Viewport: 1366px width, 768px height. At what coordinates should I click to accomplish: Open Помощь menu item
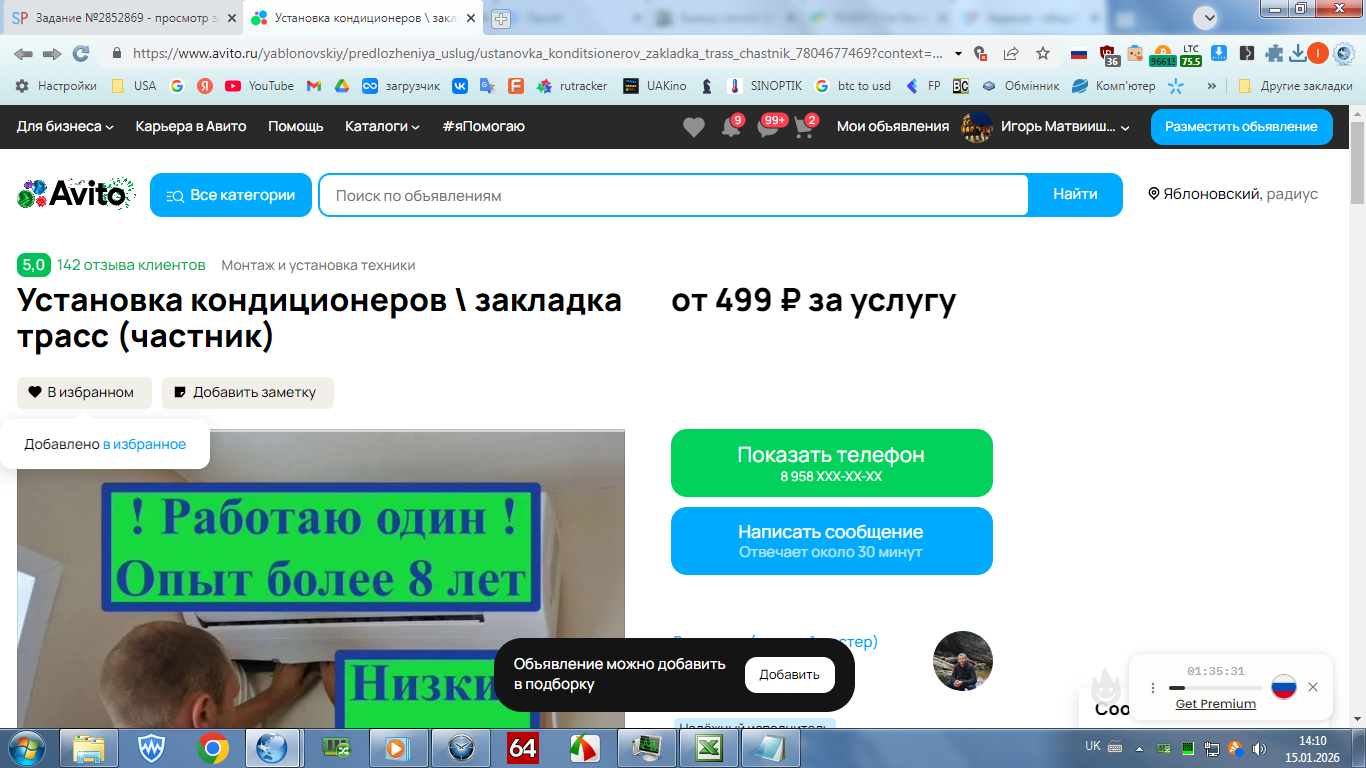(x=296, y=126)
